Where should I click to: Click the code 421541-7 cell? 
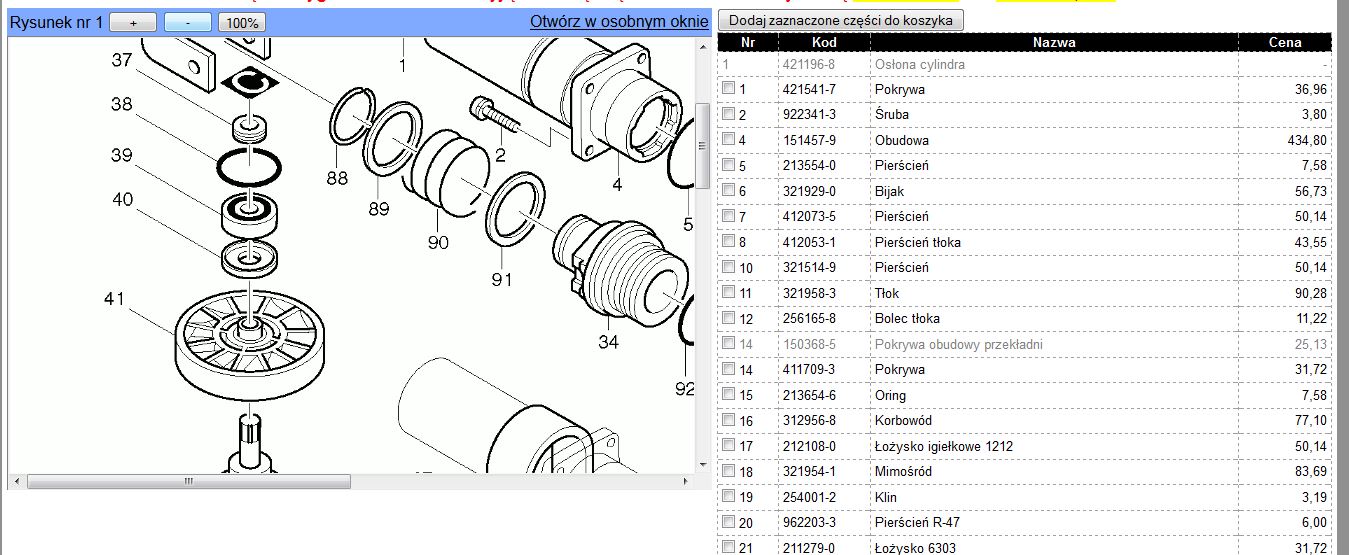pyautogui.click(x=824, y=89)
